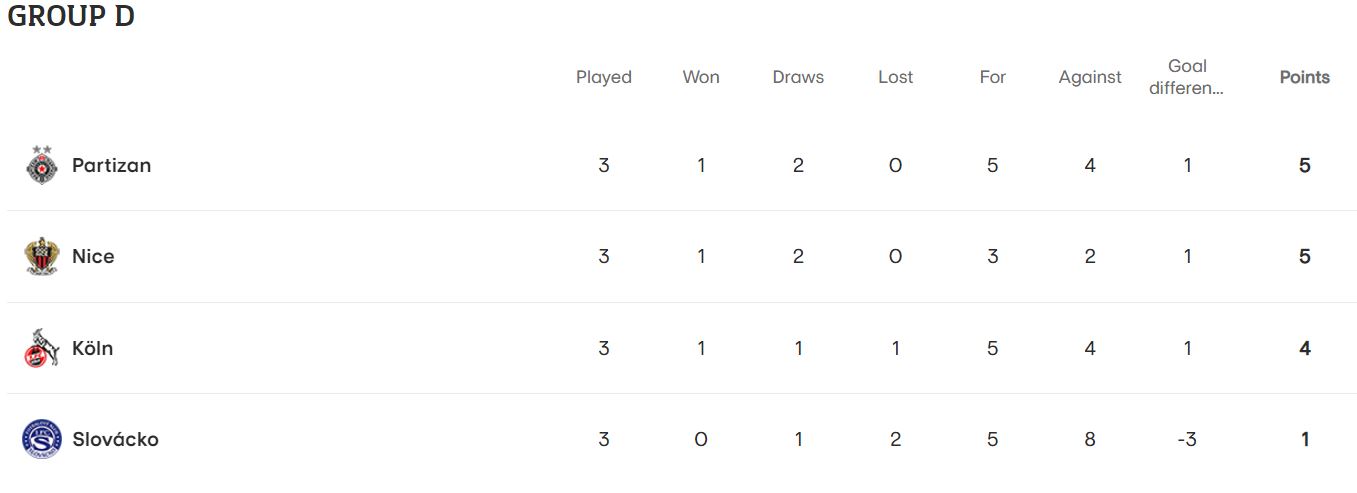Screen dimensions: 1357x493
Task: Open the Nice team link
Action: [x=93, y=257]
